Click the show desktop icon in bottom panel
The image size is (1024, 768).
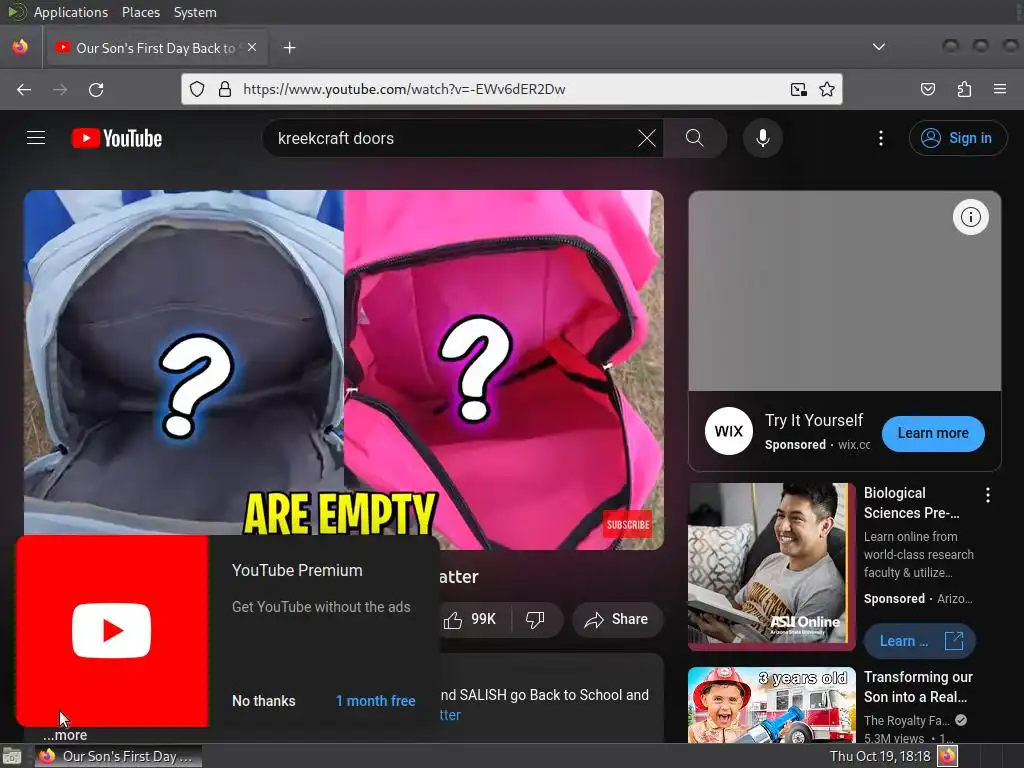(x=12, y=757)
